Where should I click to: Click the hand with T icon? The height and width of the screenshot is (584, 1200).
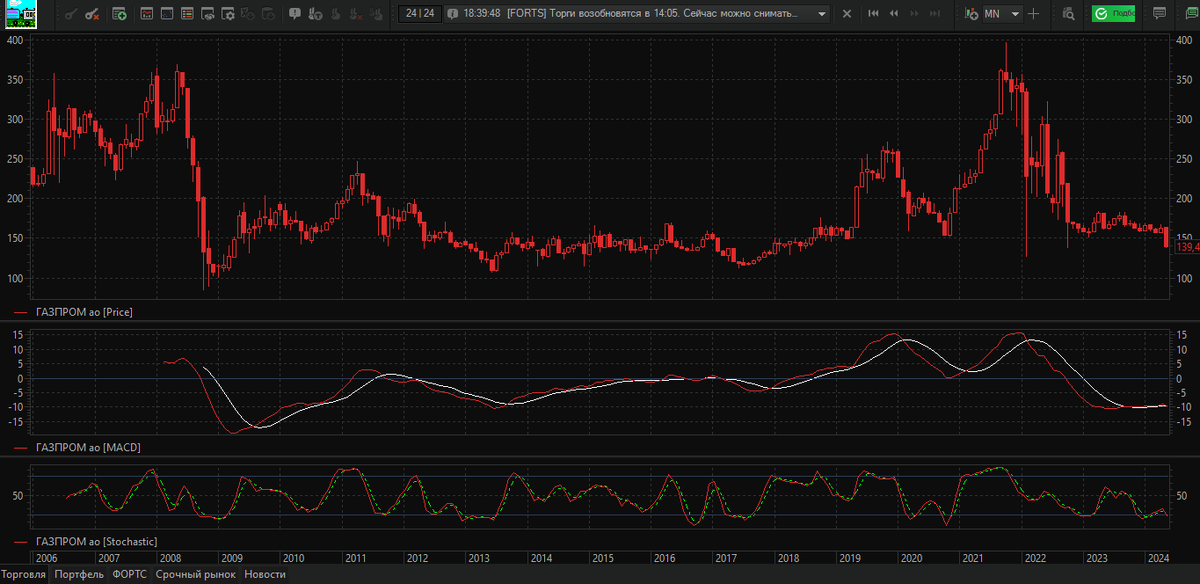coord(316,14)
